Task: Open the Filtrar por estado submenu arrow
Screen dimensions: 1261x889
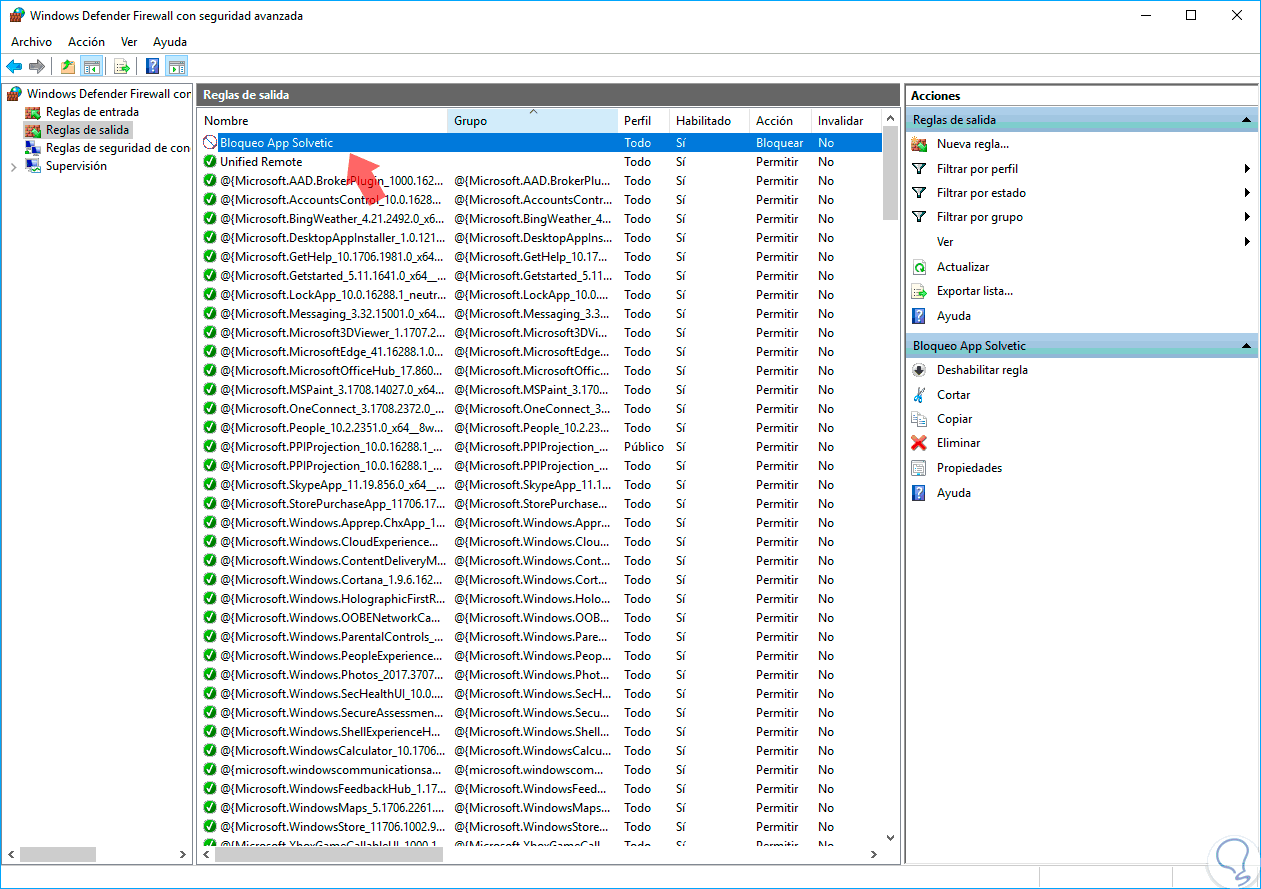Action: point(1247,193)
